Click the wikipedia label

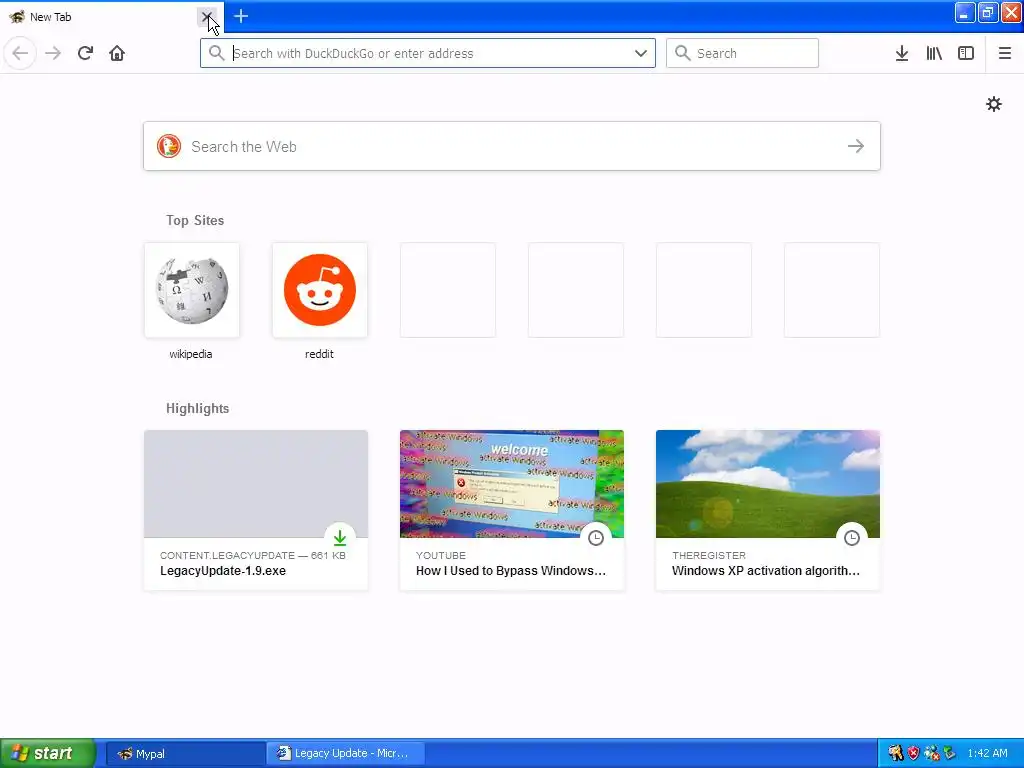click(191, 354)
